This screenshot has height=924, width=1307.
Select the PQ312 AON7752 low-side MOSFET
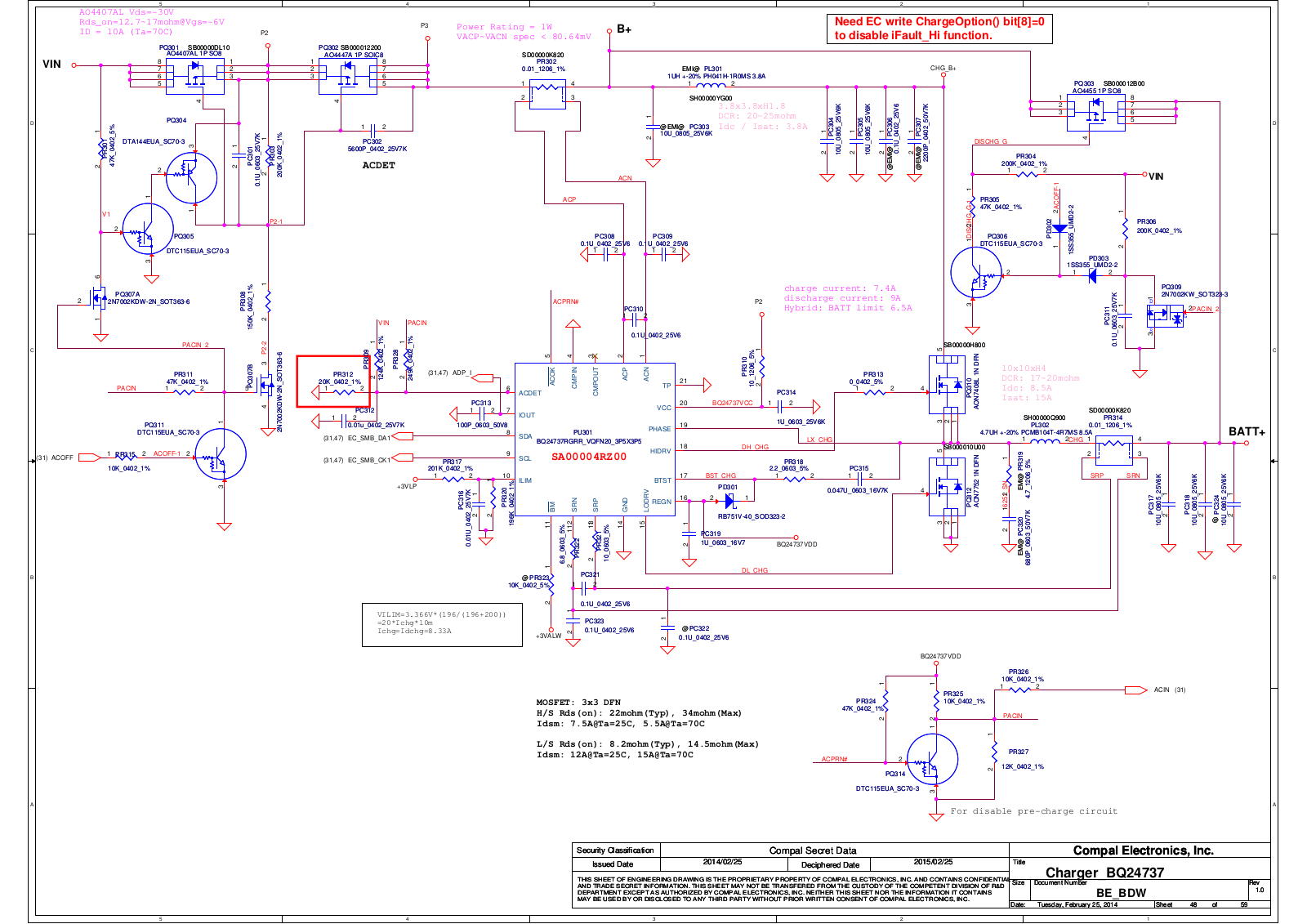(x=948, y=487)
